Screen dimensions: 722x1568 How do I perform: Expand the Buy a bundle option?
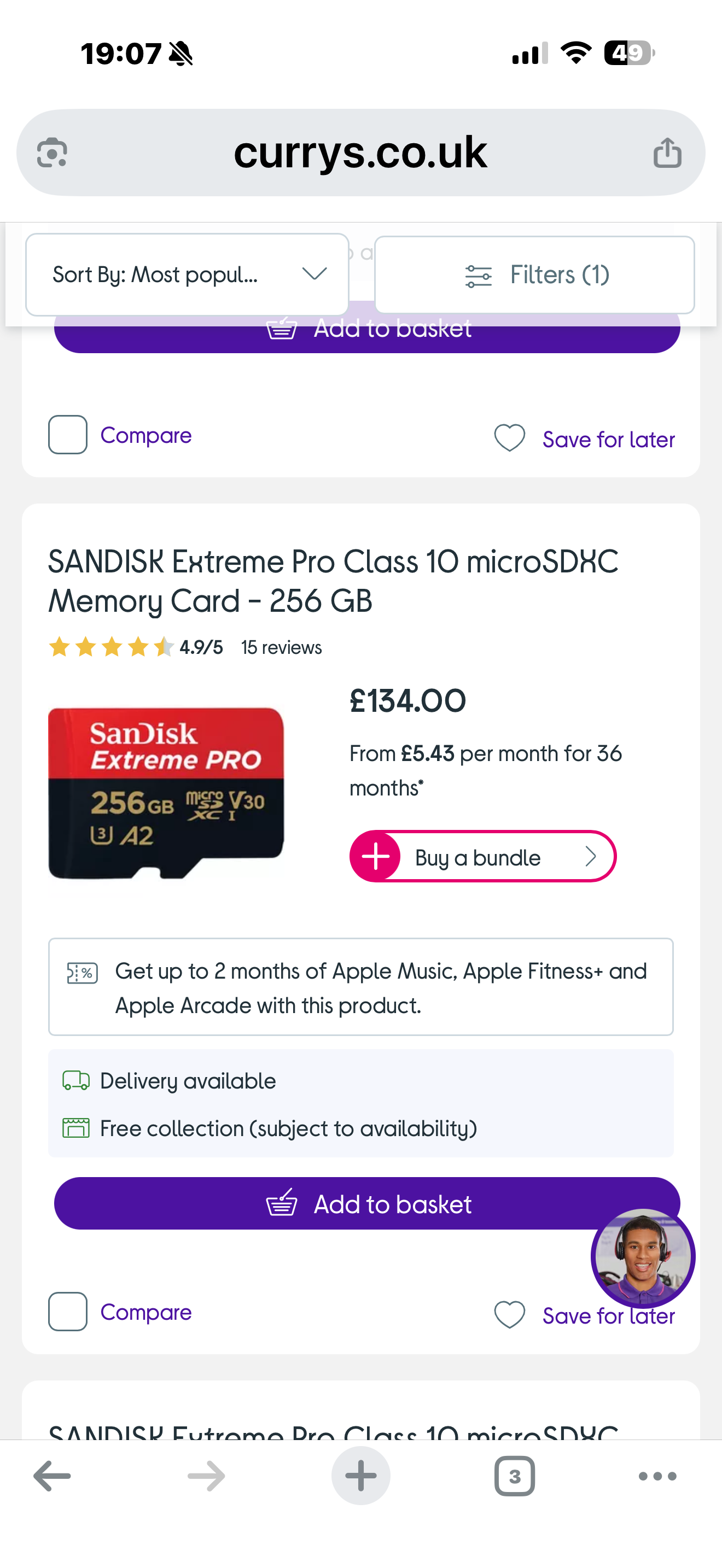(x=482, y=856)
